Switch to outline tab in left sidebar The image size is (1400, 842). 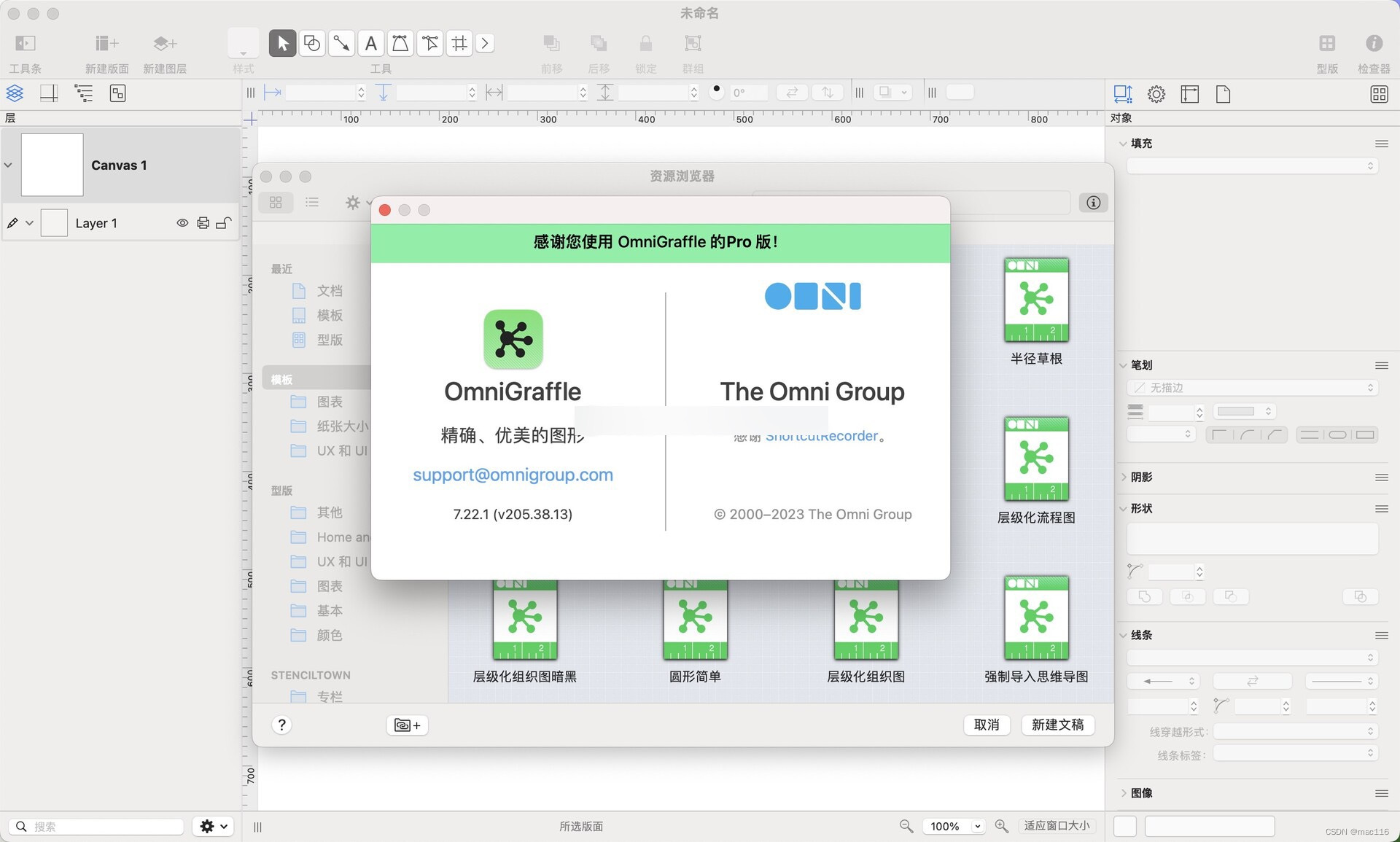click(84, 93)
